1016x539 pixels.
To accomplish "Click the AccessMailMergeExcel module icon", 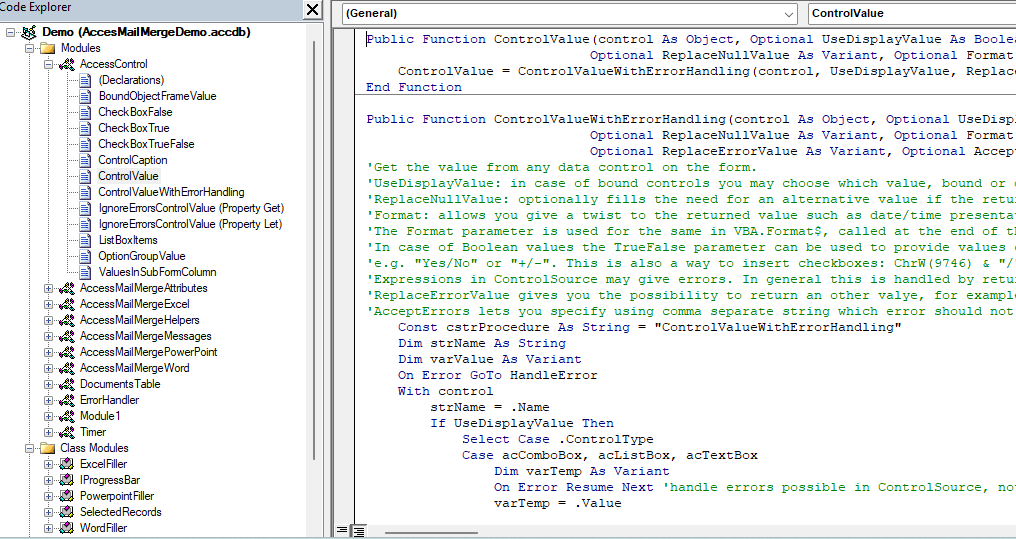I will pyautogui.click(x=66, y=304).
